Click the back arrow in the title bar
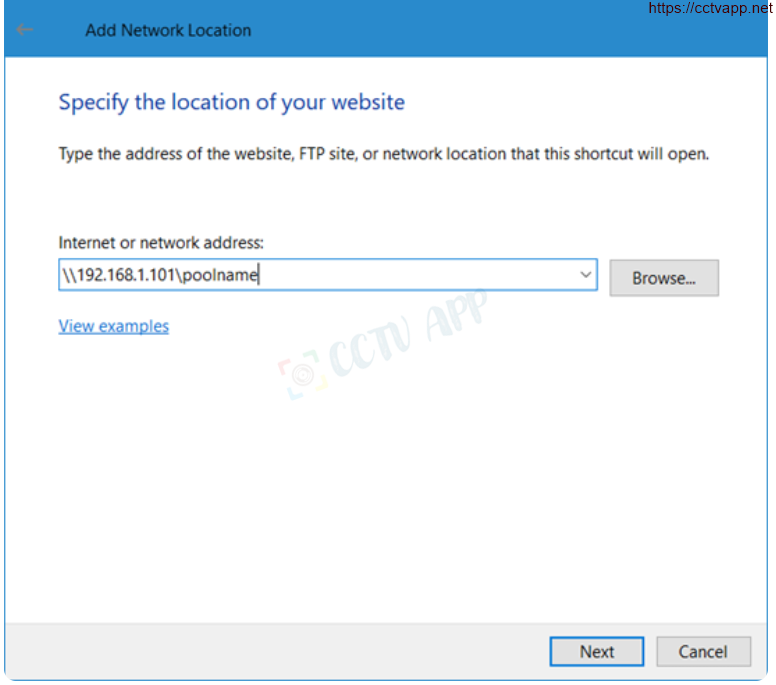The width and height of the screenshot is (776, 685). [x=26, y=30]
